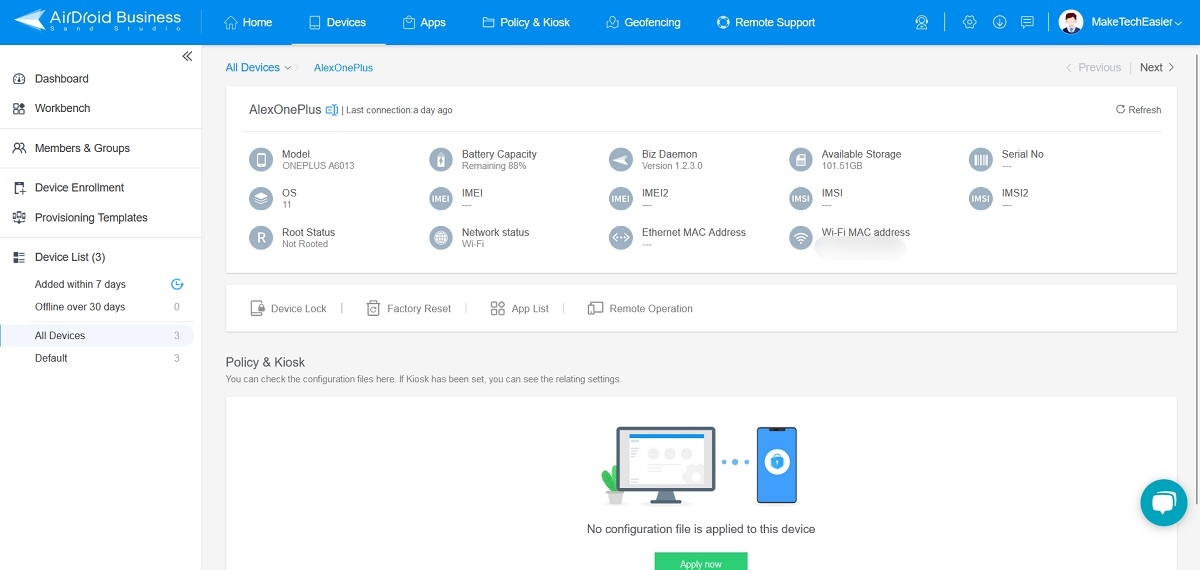Screen dimensions: 1200x570
Task: Open Remote Operation
Action: pos(640,309)
